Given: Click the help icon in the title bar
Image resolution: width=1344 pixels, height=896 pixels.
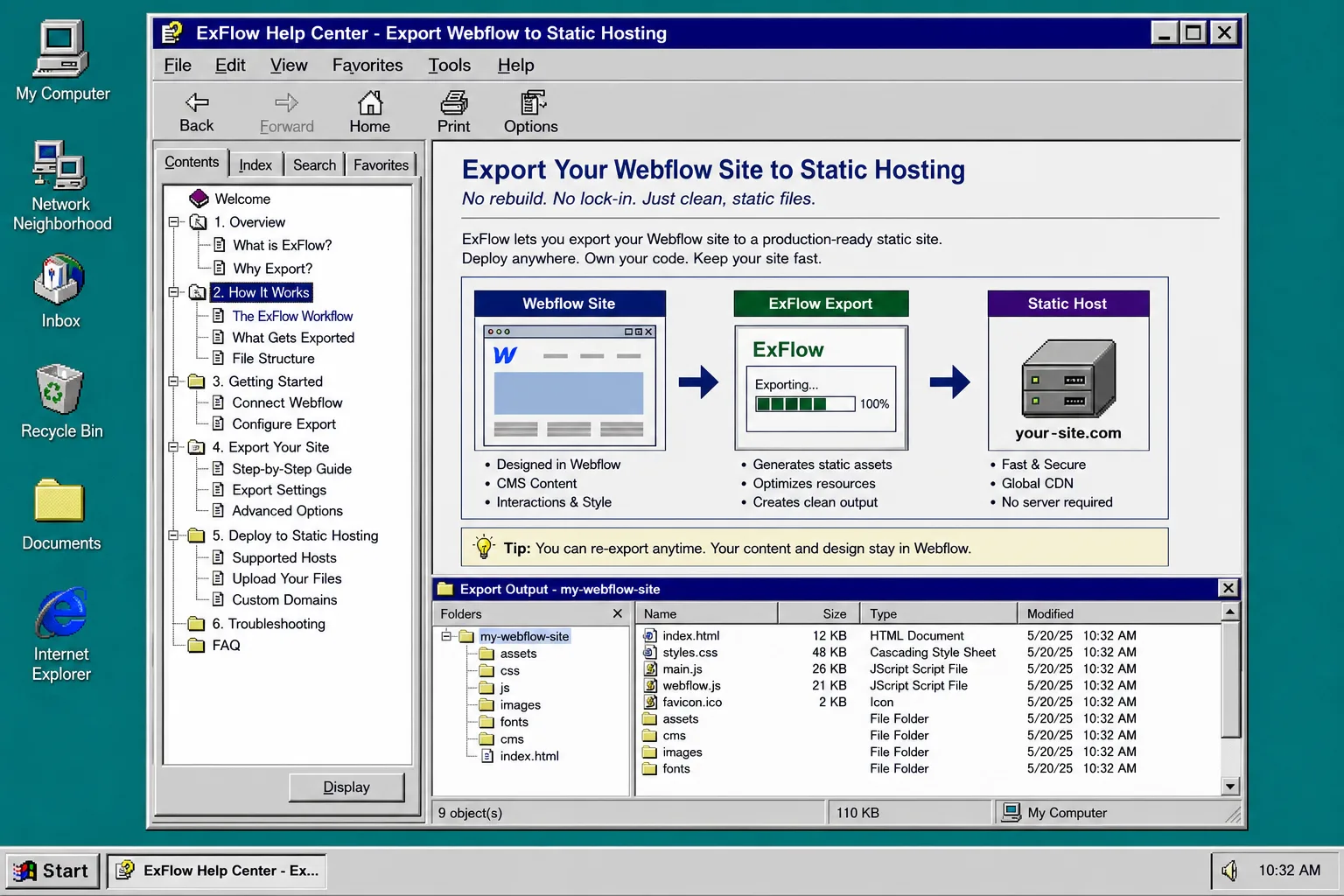Looking at the screenshot, I should point(171,32).
